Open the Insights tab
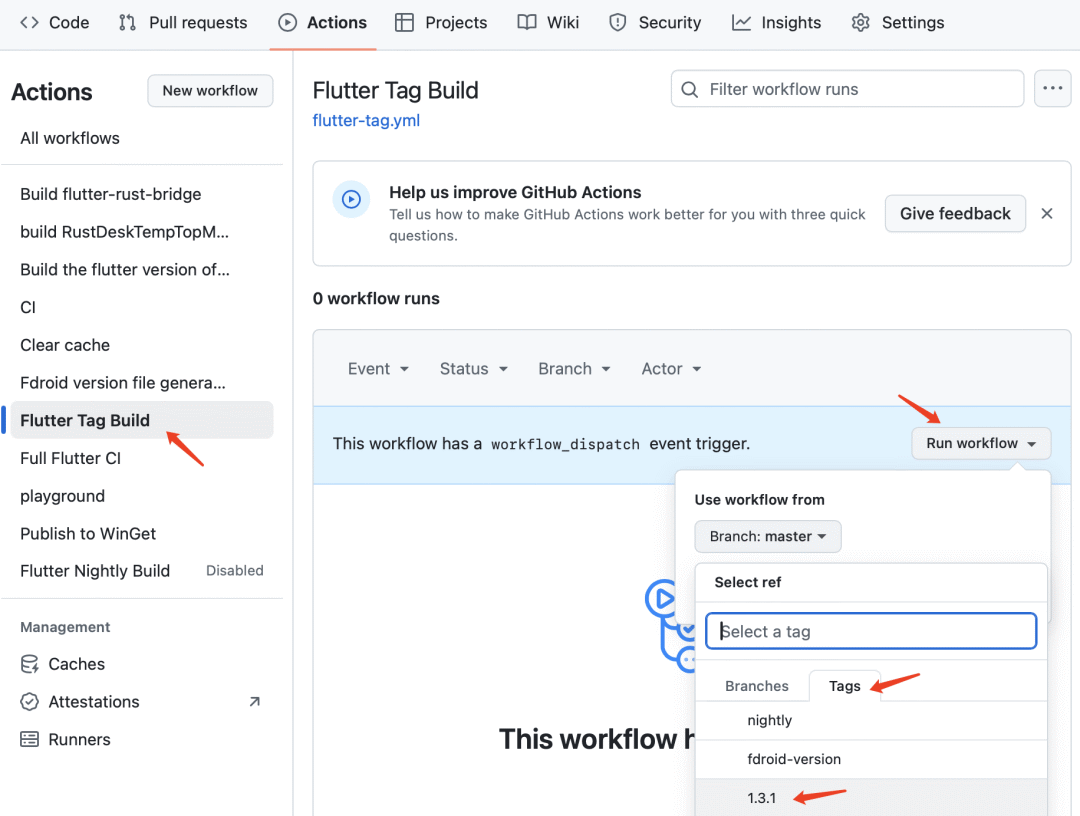 point(776,23)
